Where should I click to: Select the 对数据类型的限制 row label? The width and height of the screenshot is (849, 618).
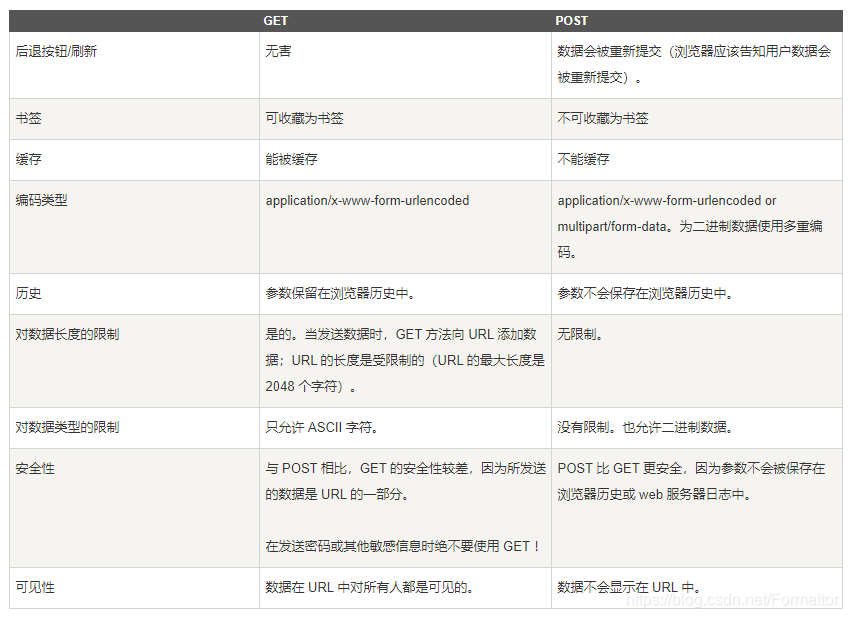point(58,426)
